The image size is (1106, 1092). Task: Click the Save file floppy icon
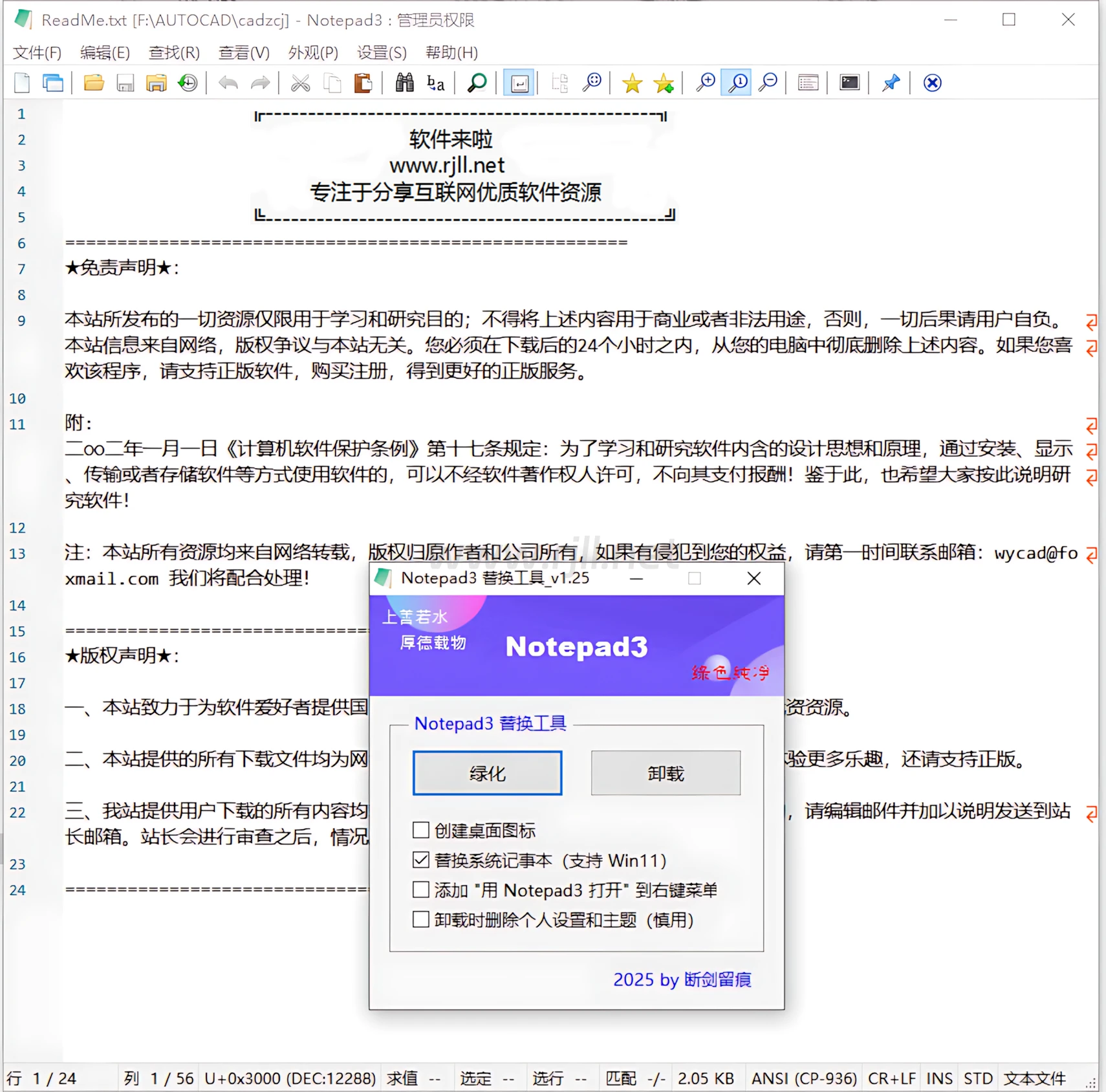125,83
